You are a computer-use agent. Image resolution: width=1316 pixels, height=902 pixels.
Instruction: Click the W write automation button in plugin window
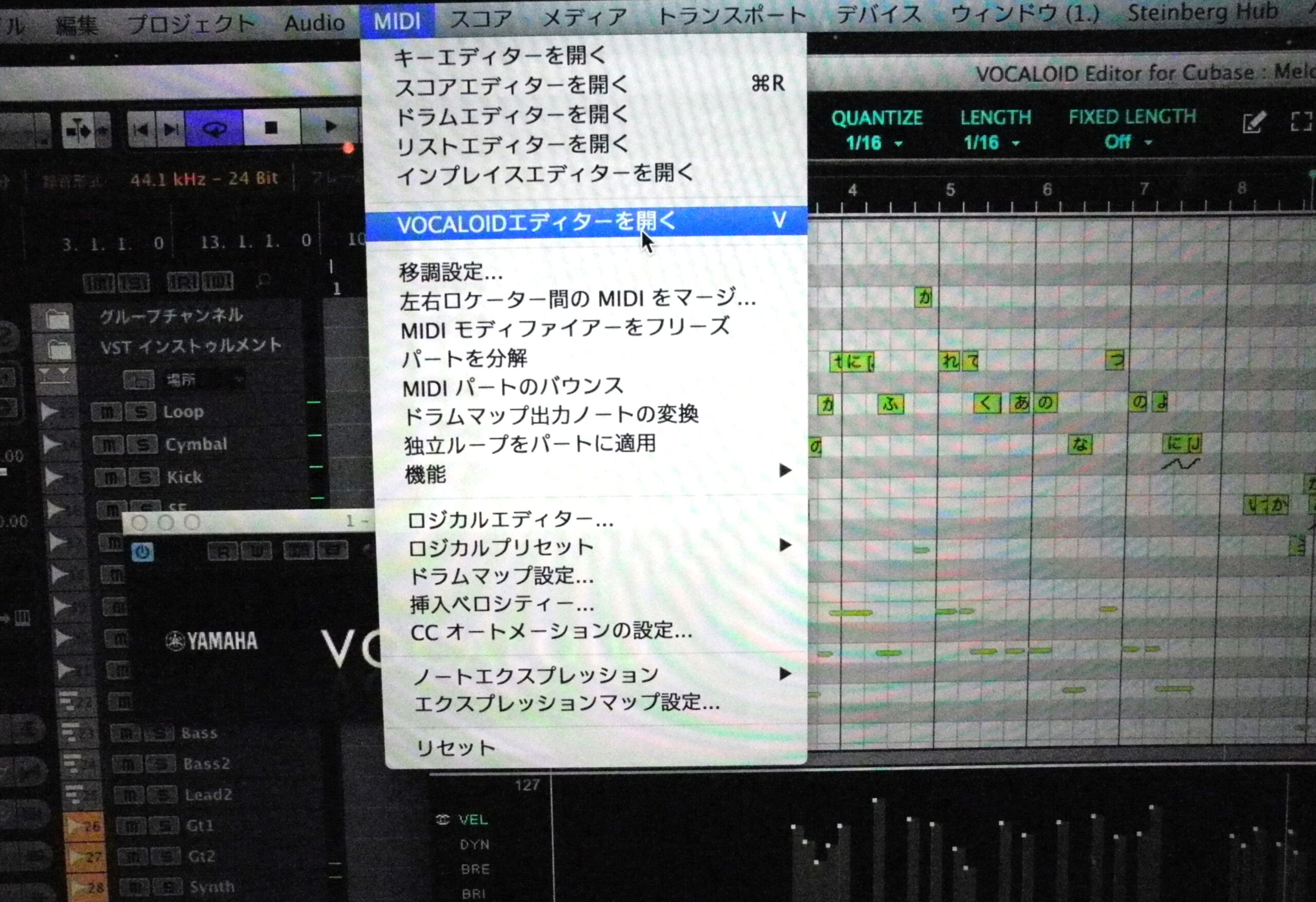coord(255,551)
